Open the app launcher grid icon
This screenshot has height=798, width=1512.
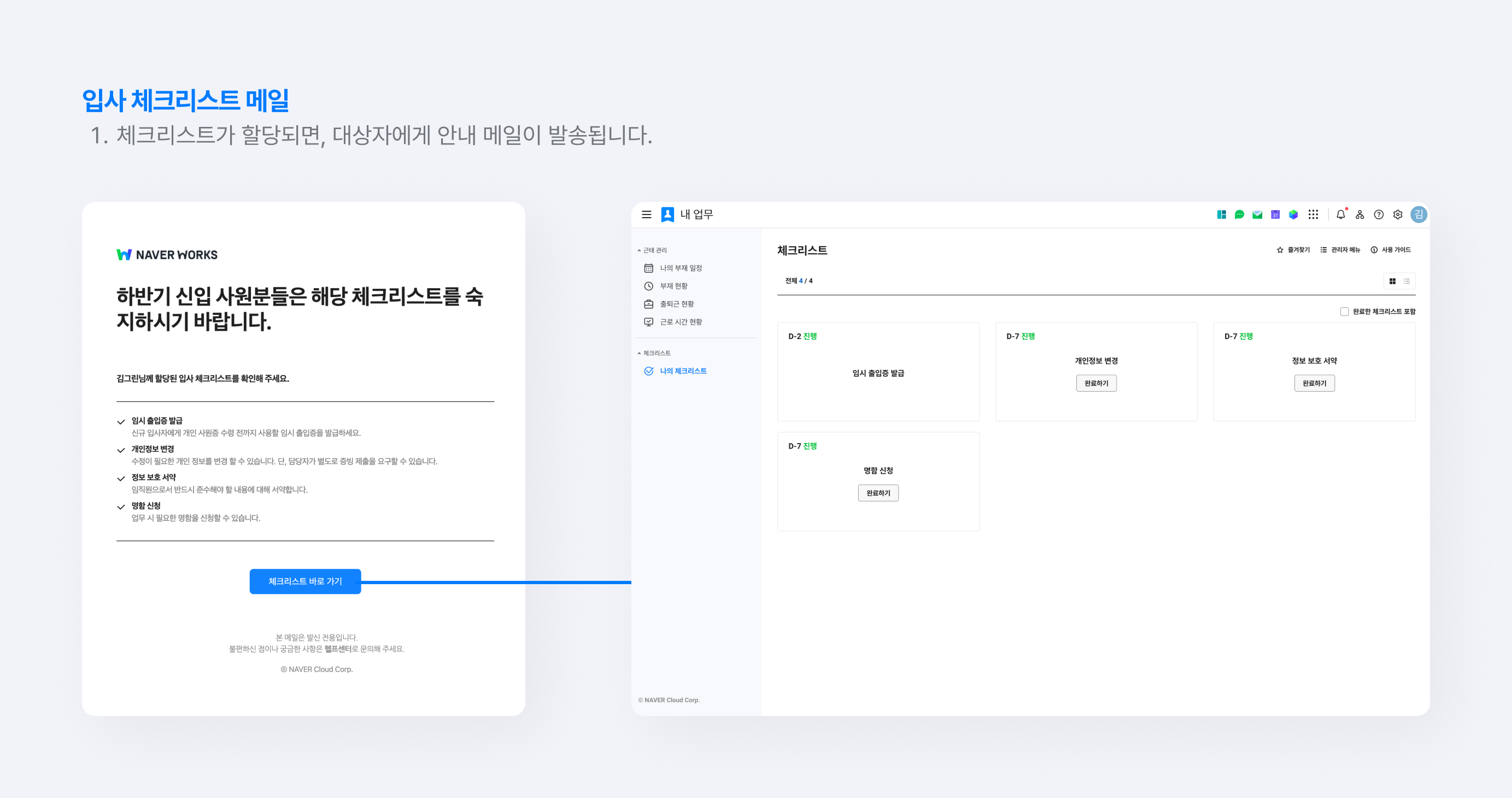pos(1314,215)
